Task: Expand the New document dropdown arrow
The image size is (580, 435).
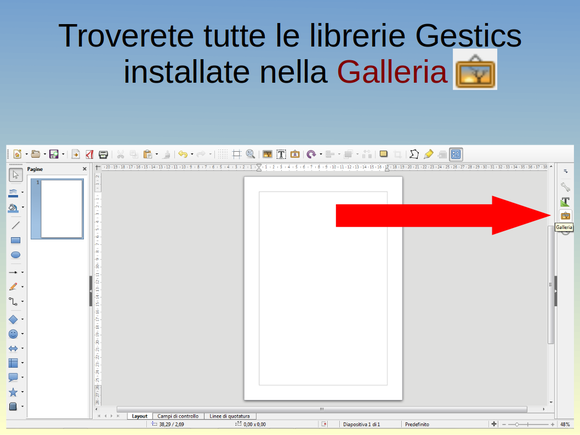Action: 26,154
